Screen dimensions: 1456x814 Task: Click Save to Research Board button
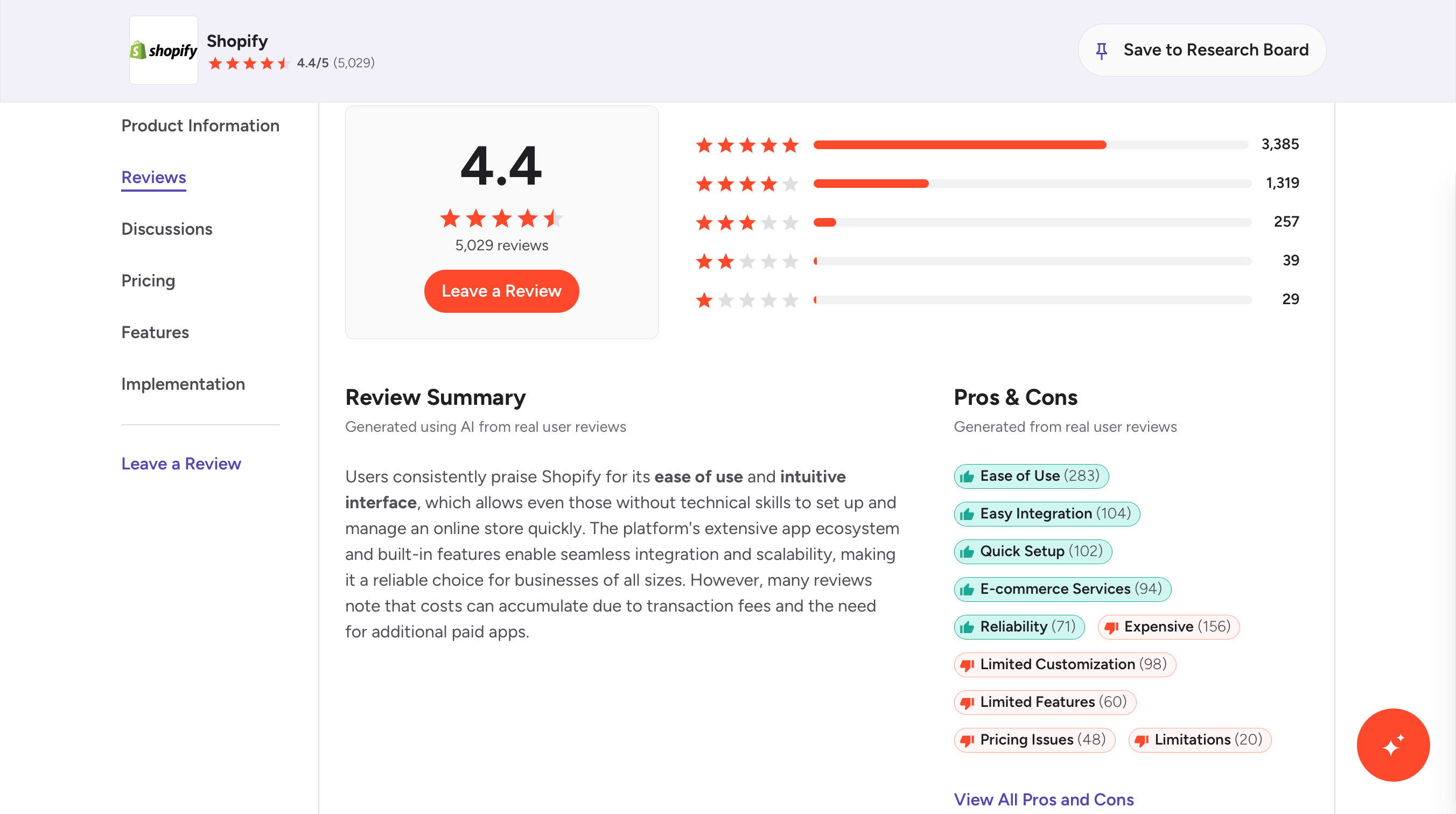tap(1201, 50)
